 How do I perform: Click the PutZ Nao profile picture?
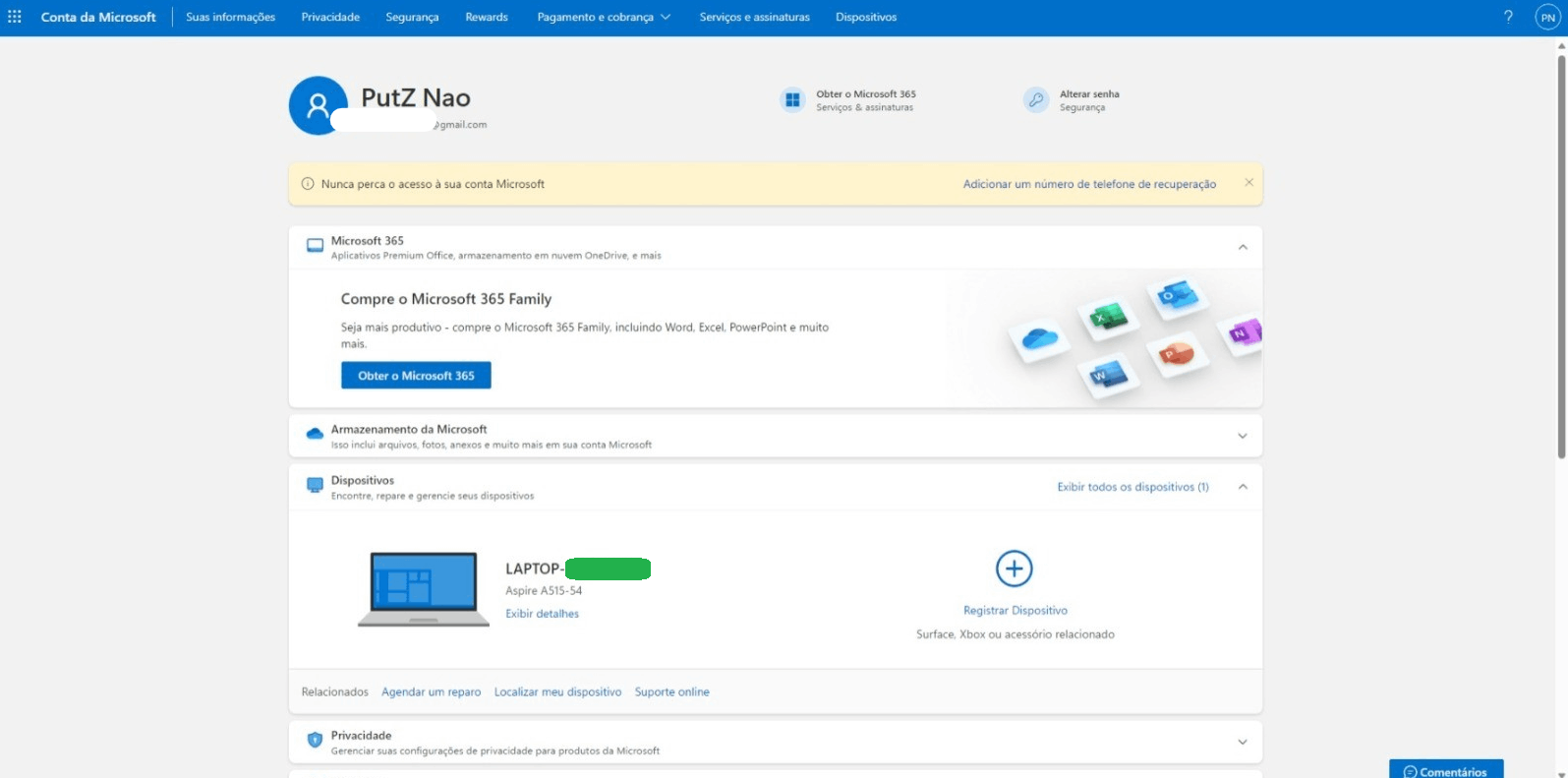(x=318, y=105)
